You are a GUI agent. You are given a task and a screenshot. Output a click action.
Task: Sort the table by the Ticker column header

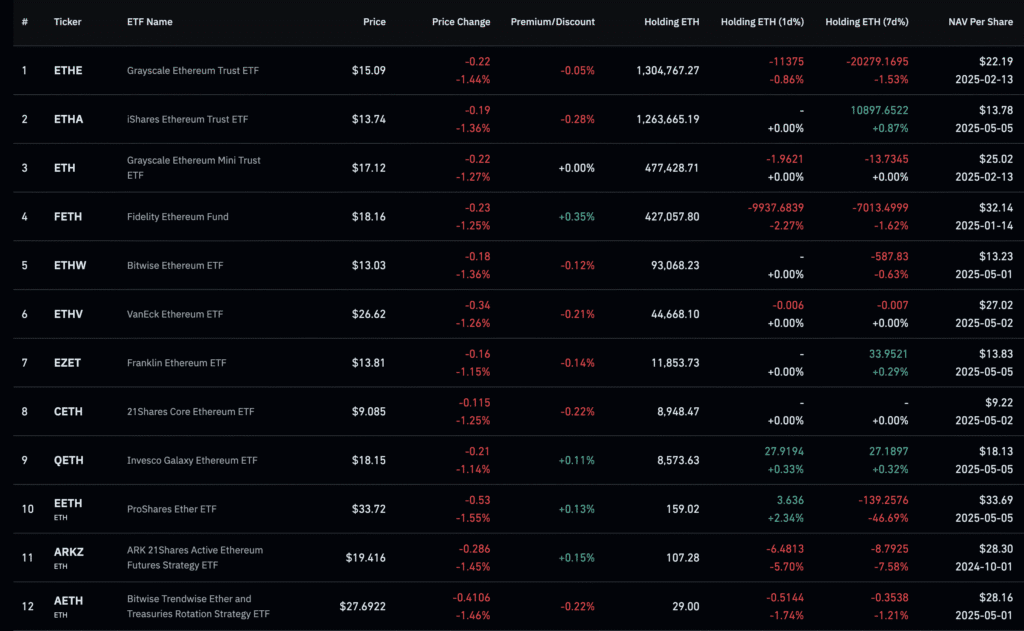pyautogui.click(x=67, y=22)
